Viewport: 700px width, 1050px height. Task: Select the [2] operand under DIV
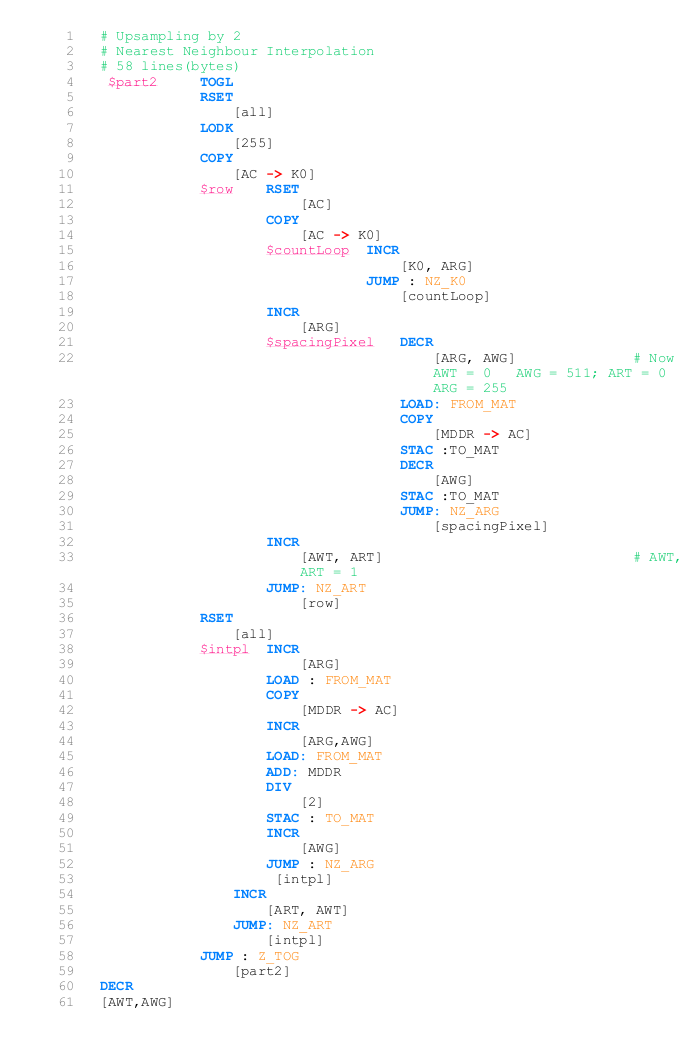pos(312,802)
